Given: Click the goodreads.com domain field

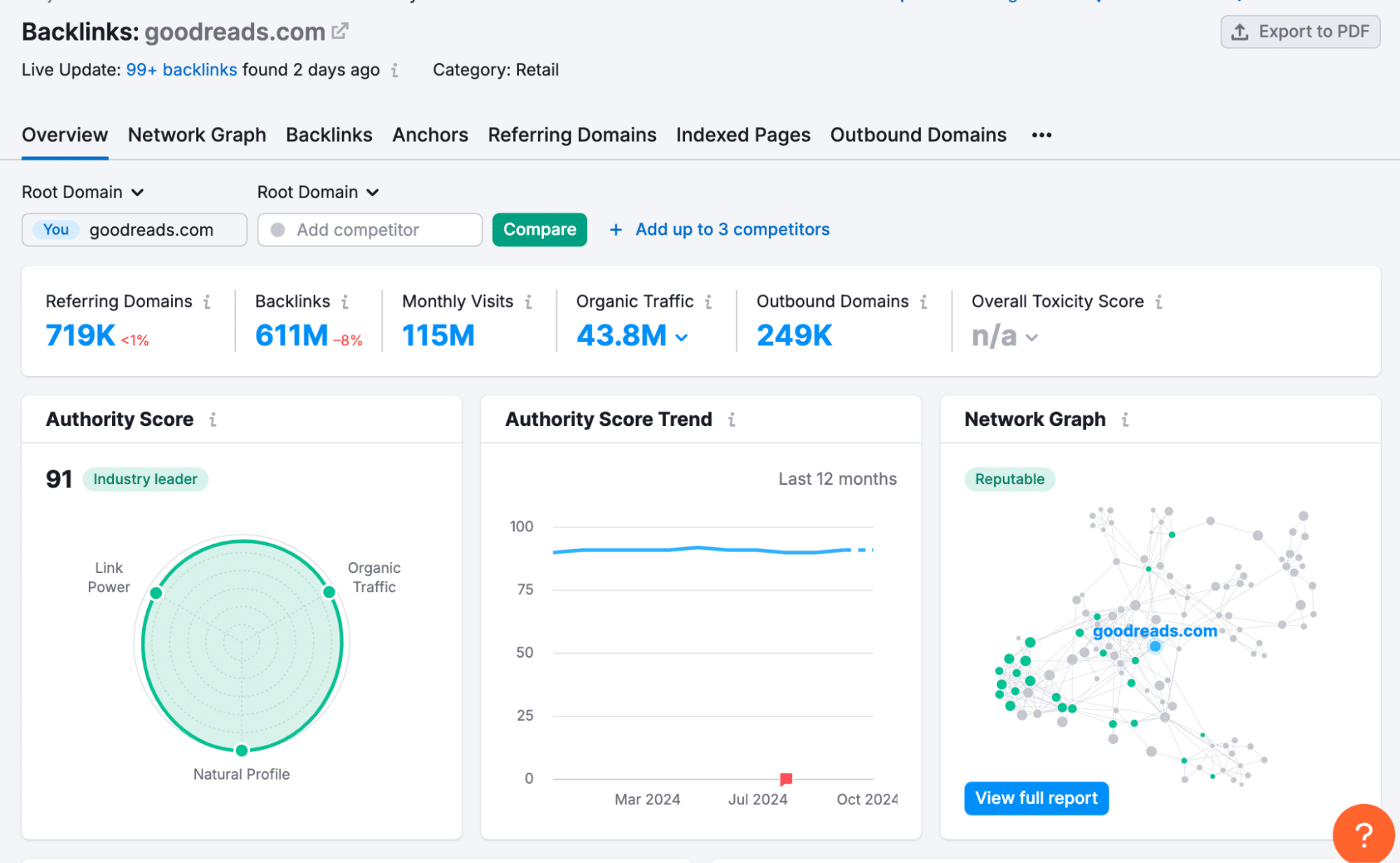Looking at the screenshot, I should [134, 230].
